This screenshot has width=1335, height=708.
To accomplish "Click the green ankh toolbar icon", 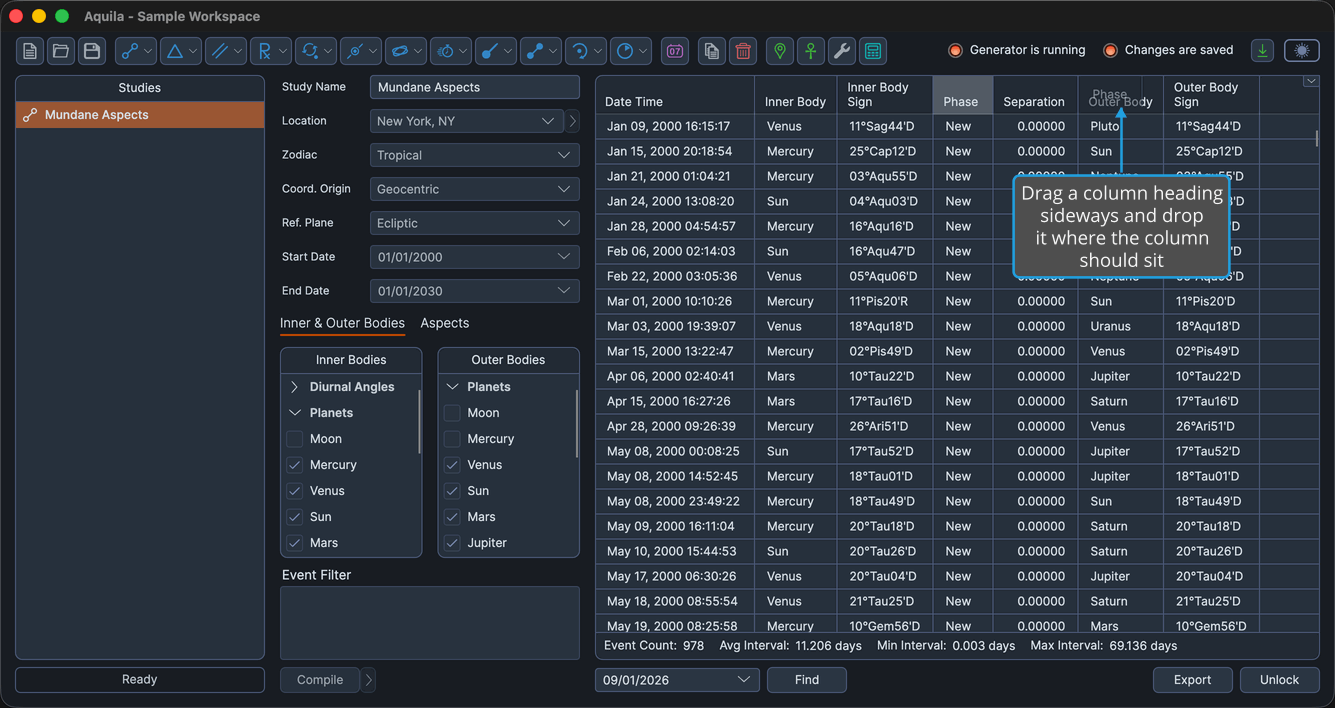I will coord(811,51).
